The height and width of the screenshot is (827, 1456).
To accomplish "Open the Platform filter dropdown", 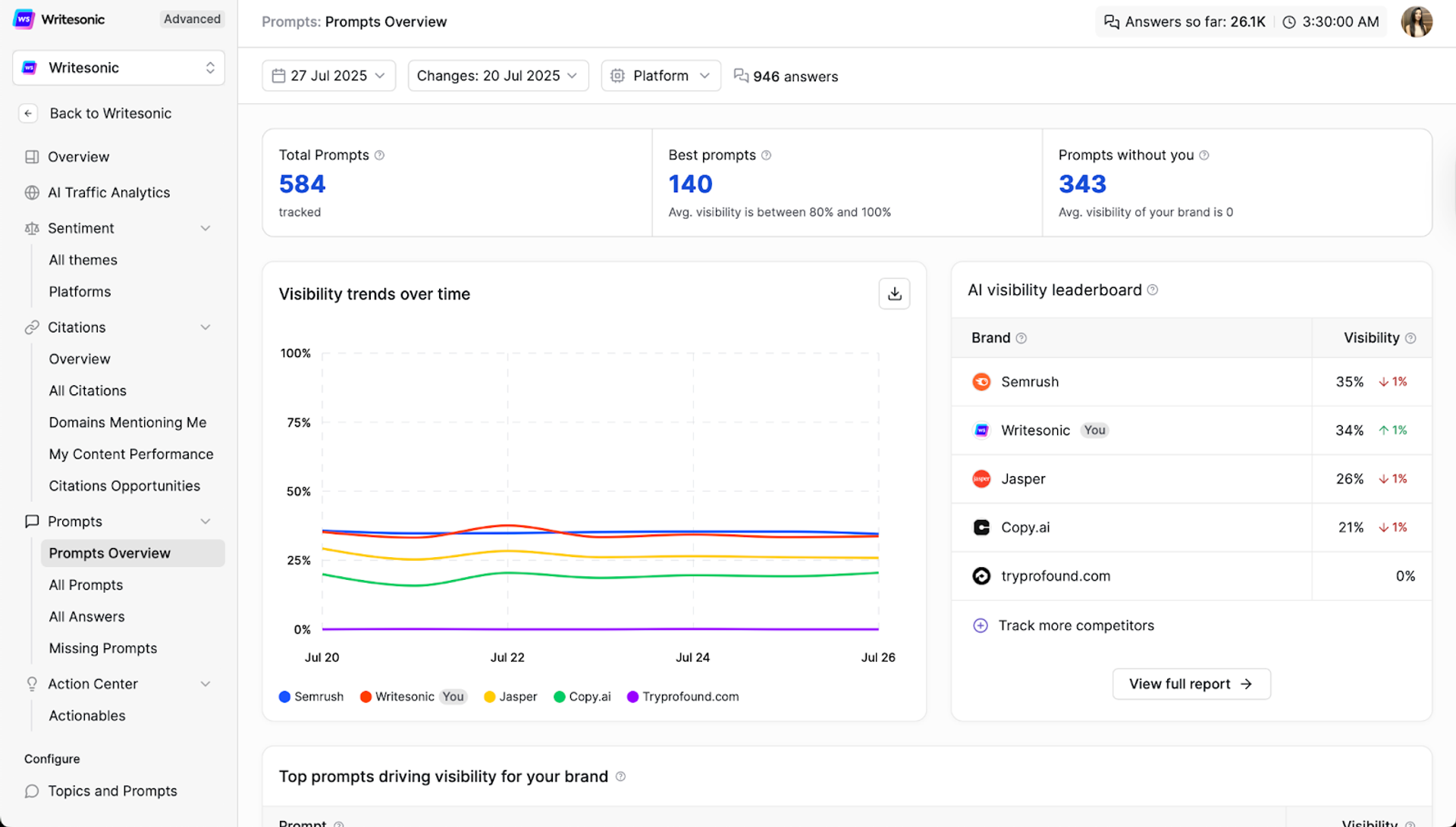I will pyautogui.click(x=661, y=76).
